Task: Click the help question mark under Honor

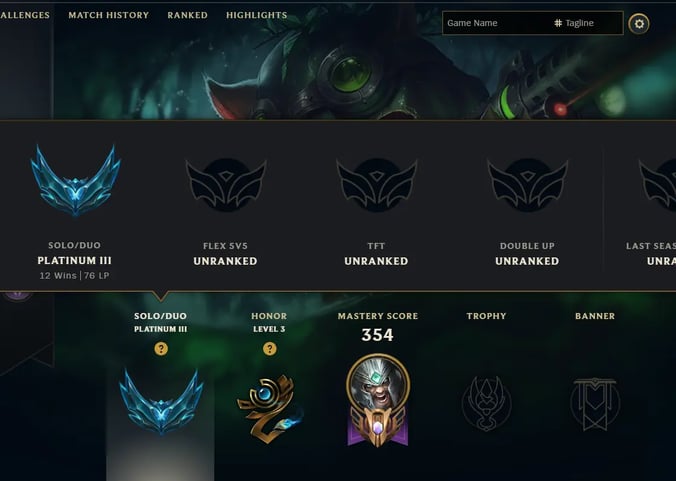Action: [270, 348]
